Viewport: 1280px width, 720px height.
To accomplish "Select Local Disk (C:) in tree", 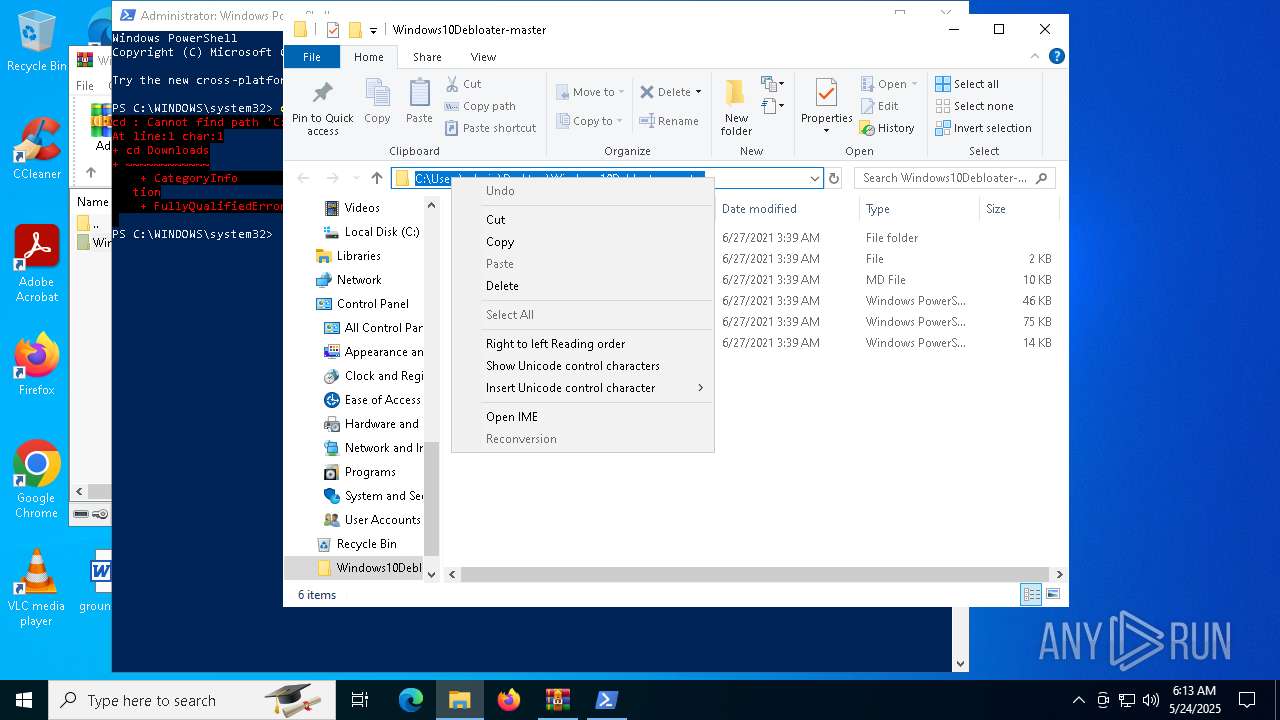I will coord(372,232).
